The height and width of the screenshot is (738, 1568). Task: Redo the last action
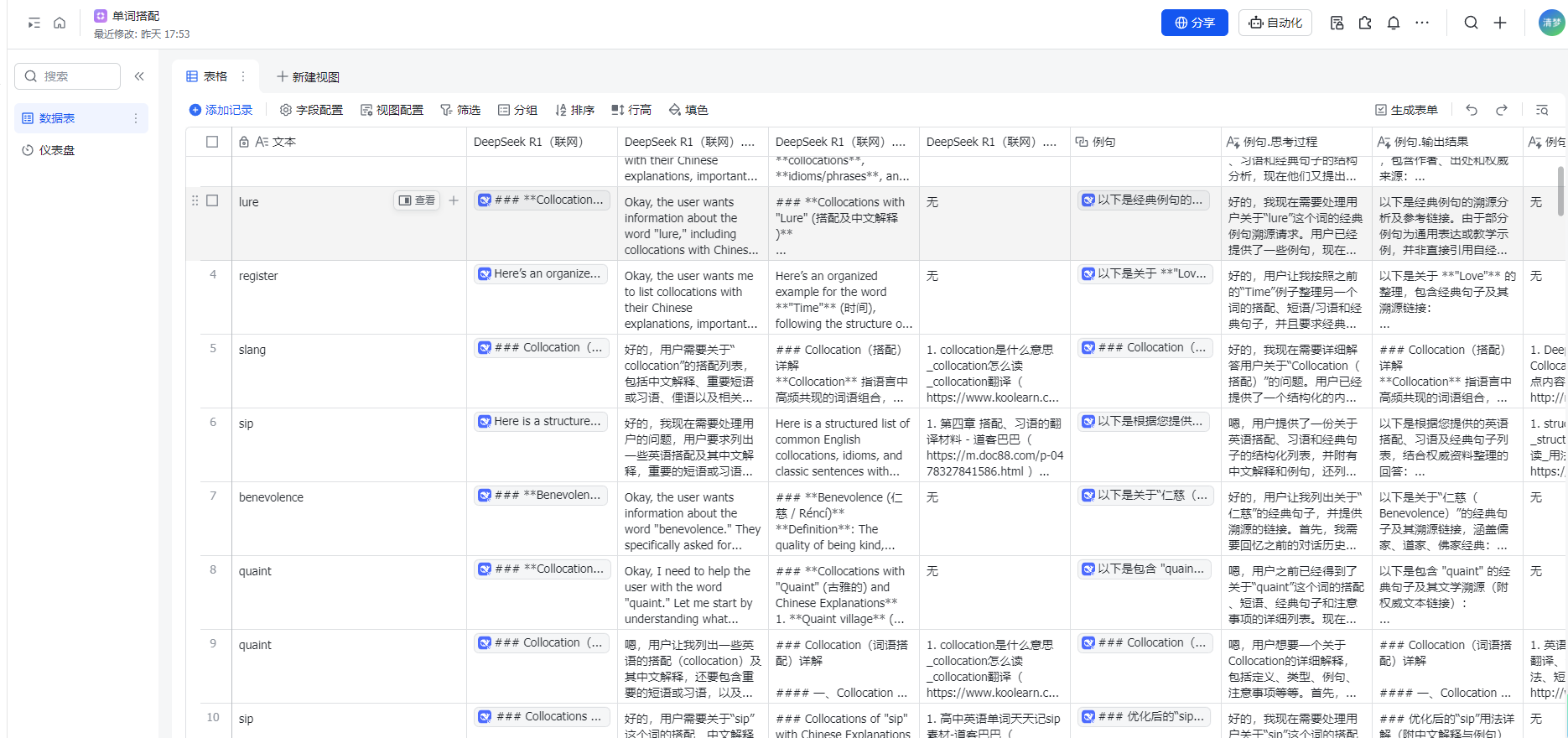(x=1502, y=110)
